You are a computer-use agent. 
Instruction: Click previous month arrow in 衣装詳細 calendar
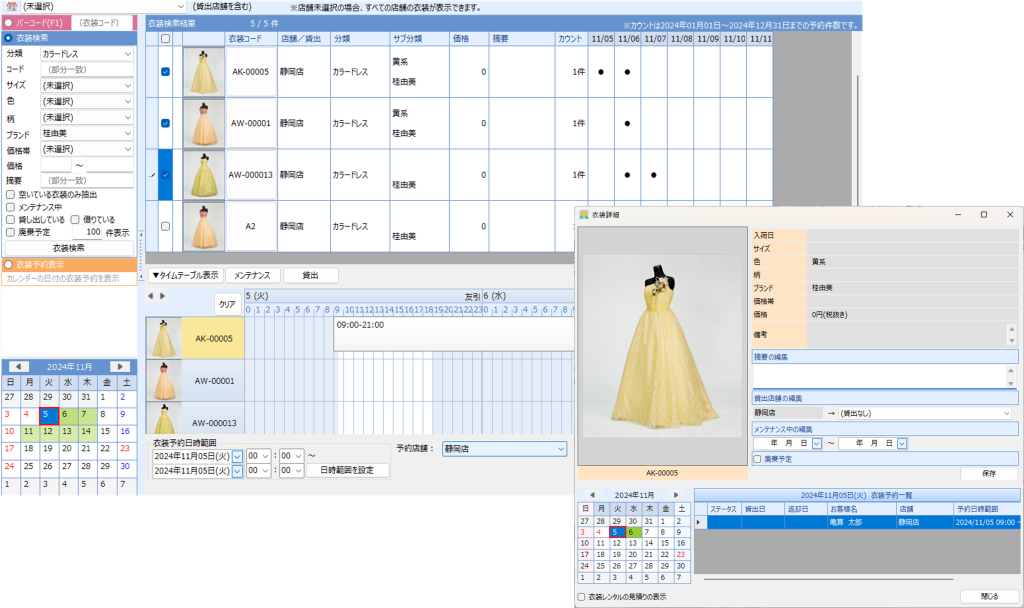(x=591, y=495)
